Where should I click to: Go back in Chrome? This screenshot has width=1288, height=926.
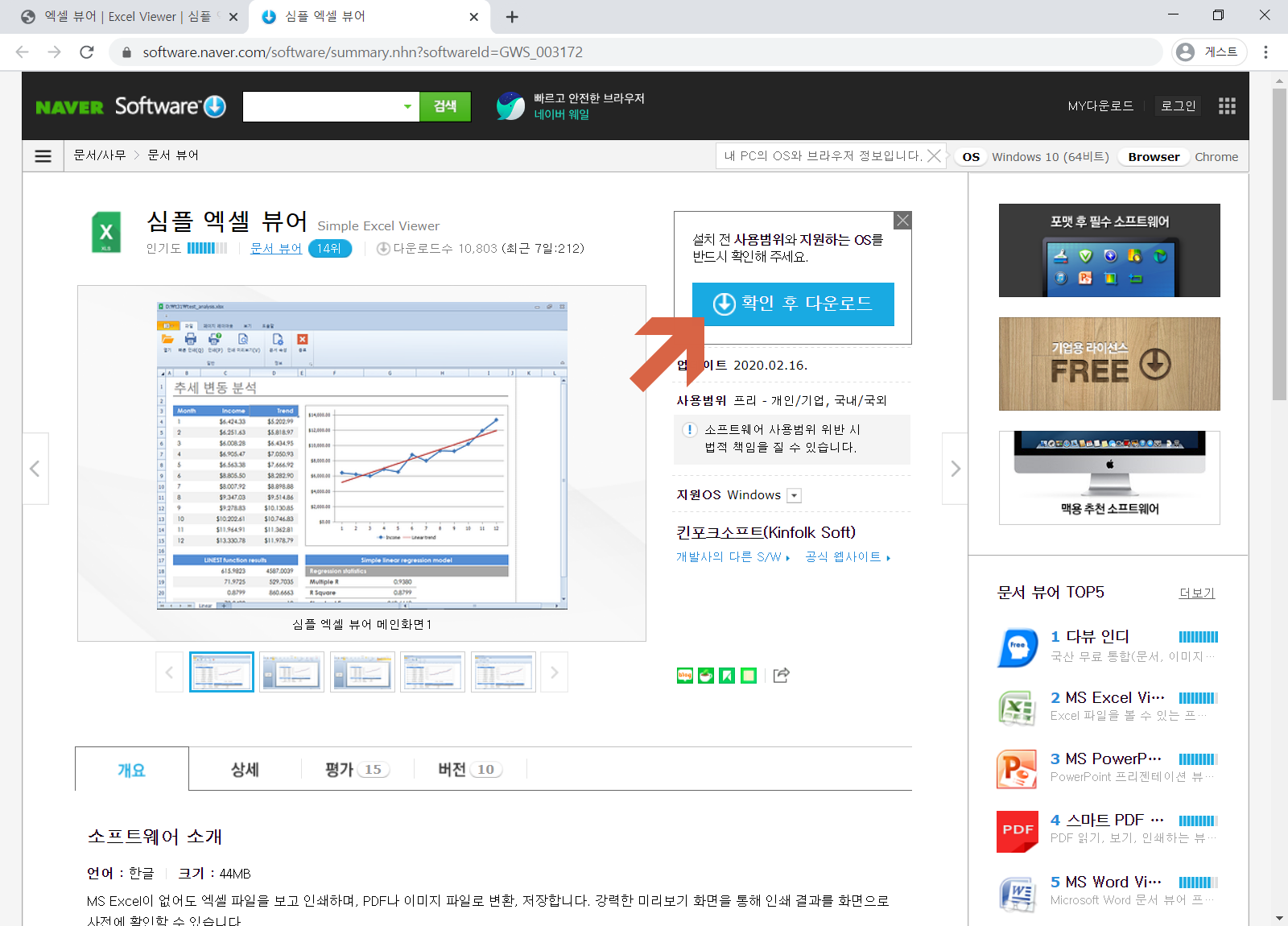tap(23, 52)
